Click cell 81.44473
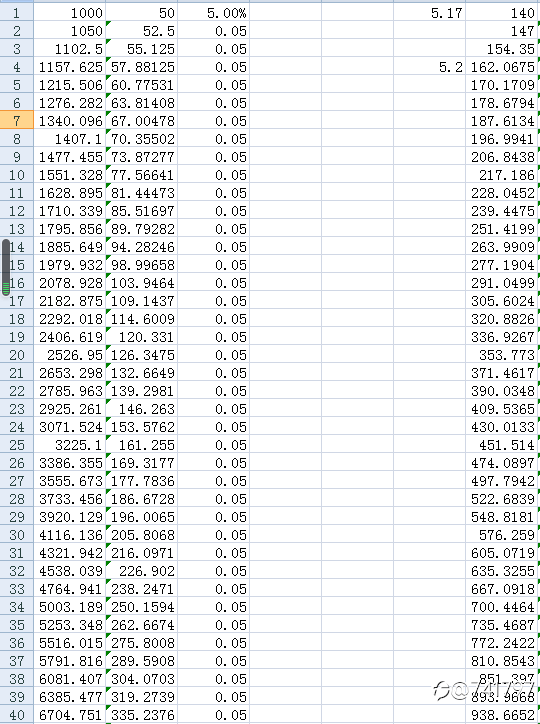Viewport: 540px width, 724px height. 142,193
